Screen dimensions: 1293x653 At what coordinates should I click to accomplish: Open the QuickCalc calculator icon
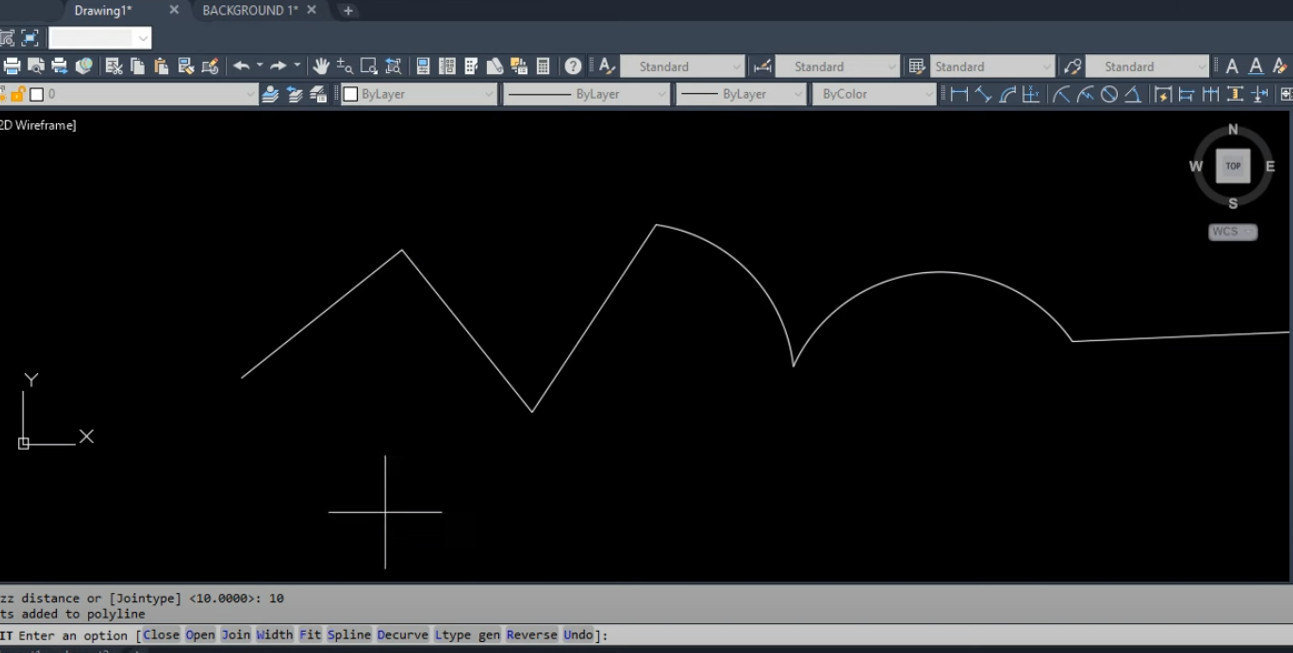coord(543,67)
